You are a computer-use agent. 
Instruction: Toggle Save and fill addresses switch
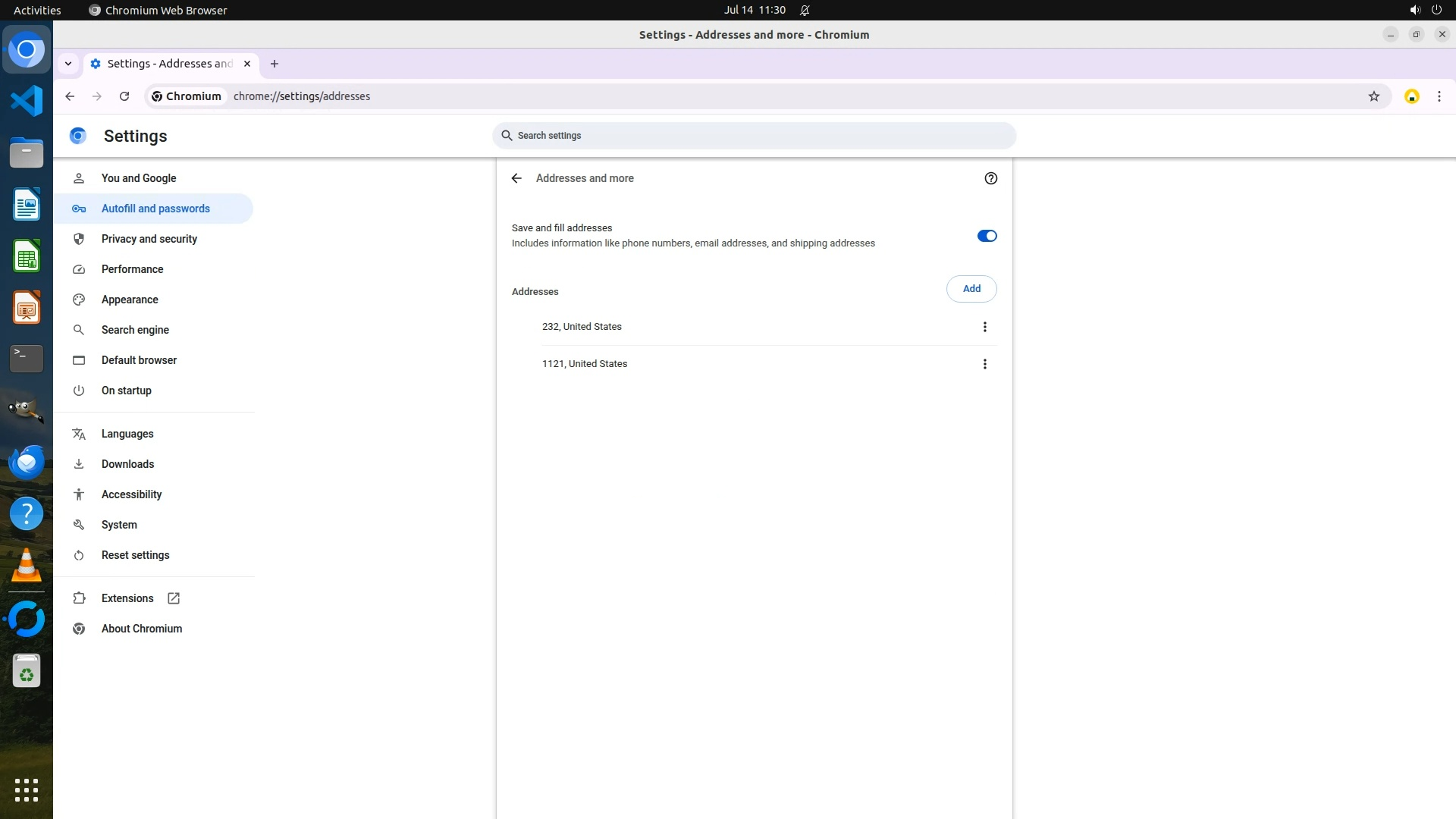(x=987, y=236)
